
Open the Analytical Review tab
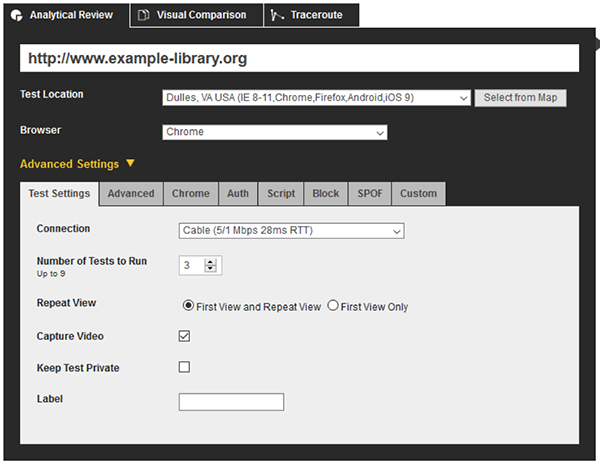point(67,15)
